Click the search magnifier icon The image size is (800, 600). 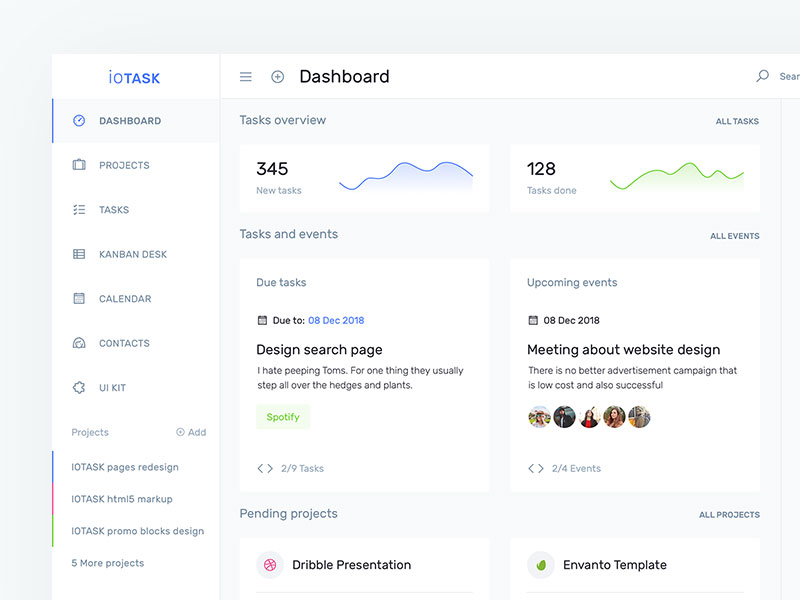pos(761,75)
